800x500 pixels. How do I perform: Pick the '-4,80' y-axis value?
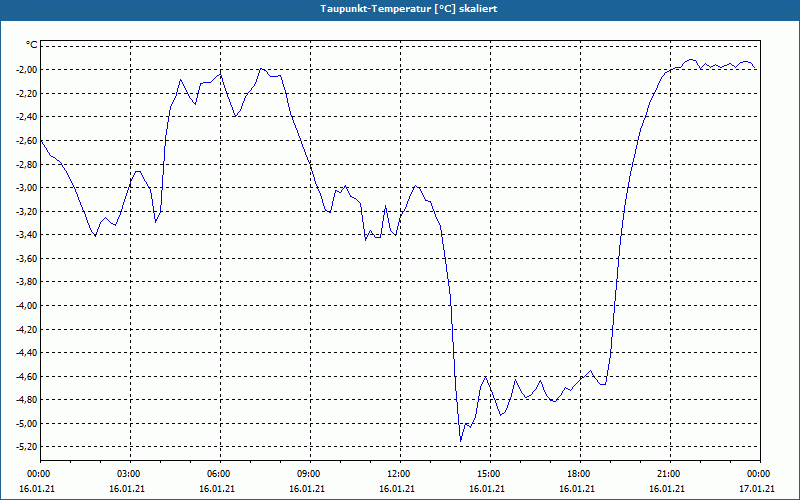pos(27,400)
